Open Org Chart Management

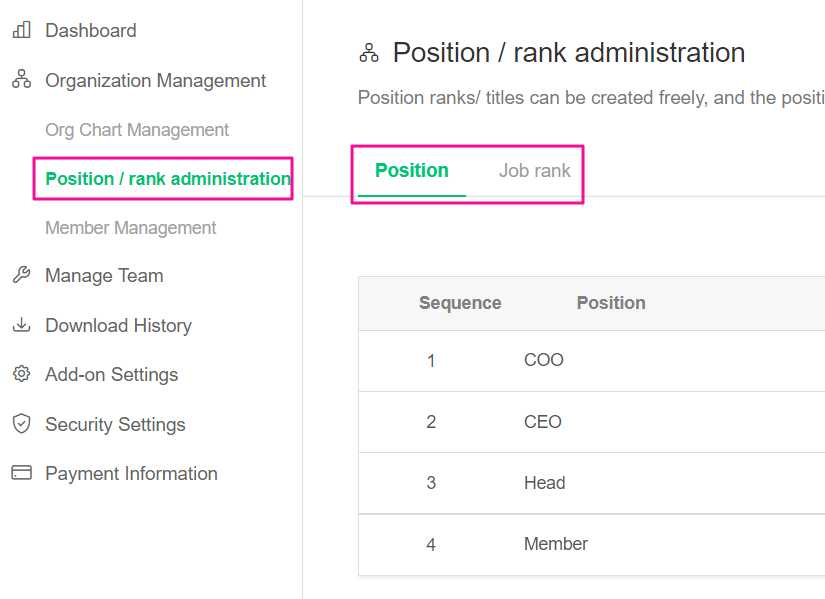[137, 130]
